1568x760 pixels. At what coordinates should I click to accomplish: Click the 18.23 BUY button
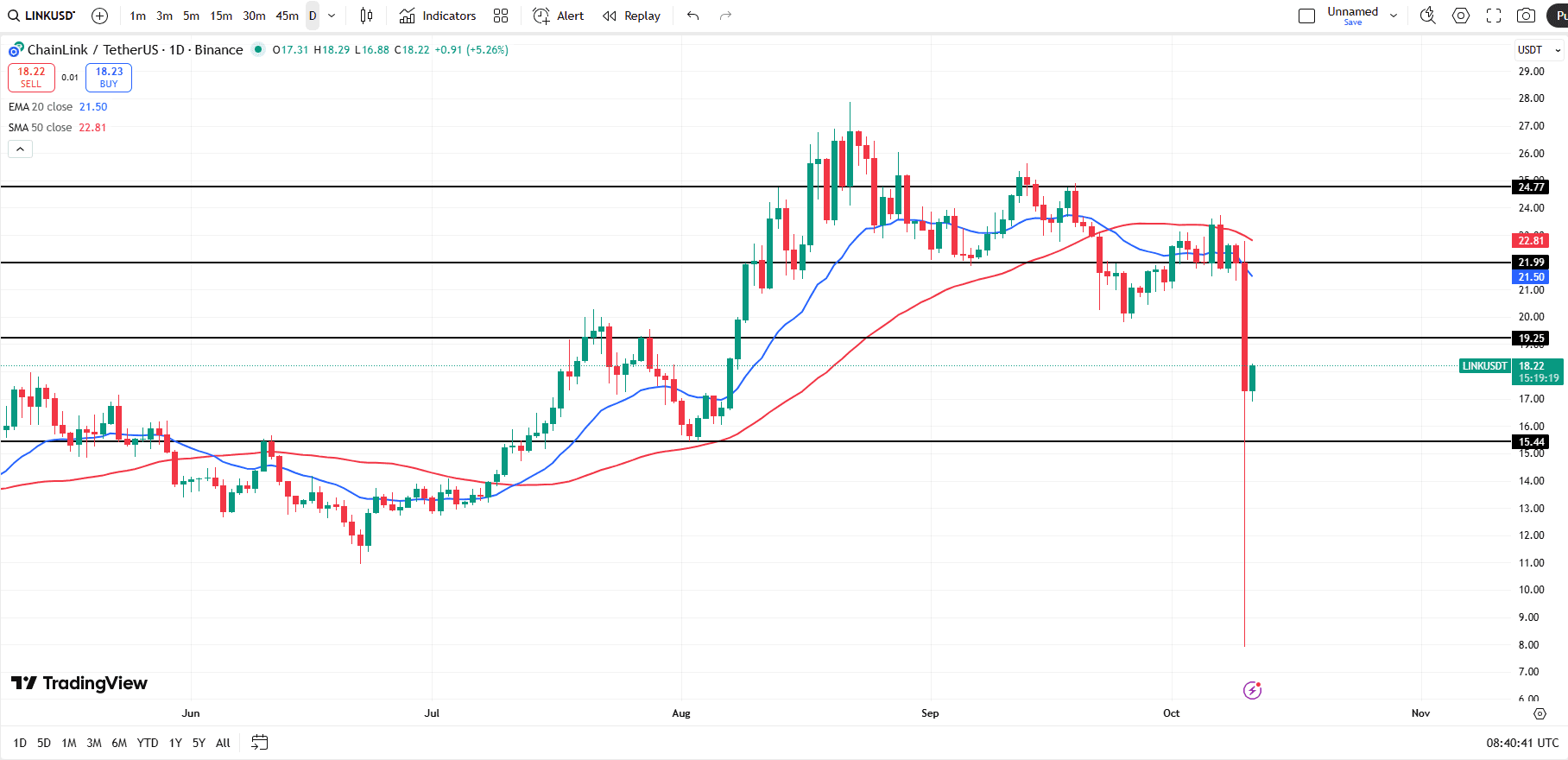tap(109, 78)
